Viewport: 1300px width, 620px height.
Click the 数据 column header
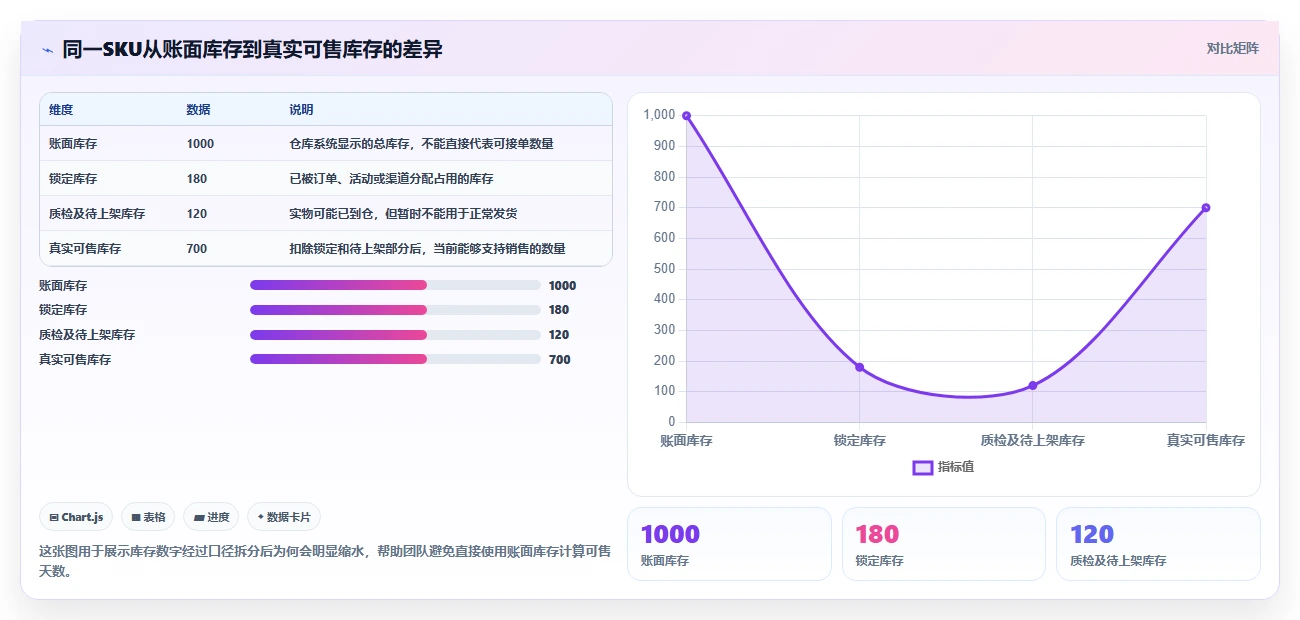(199, 109)
